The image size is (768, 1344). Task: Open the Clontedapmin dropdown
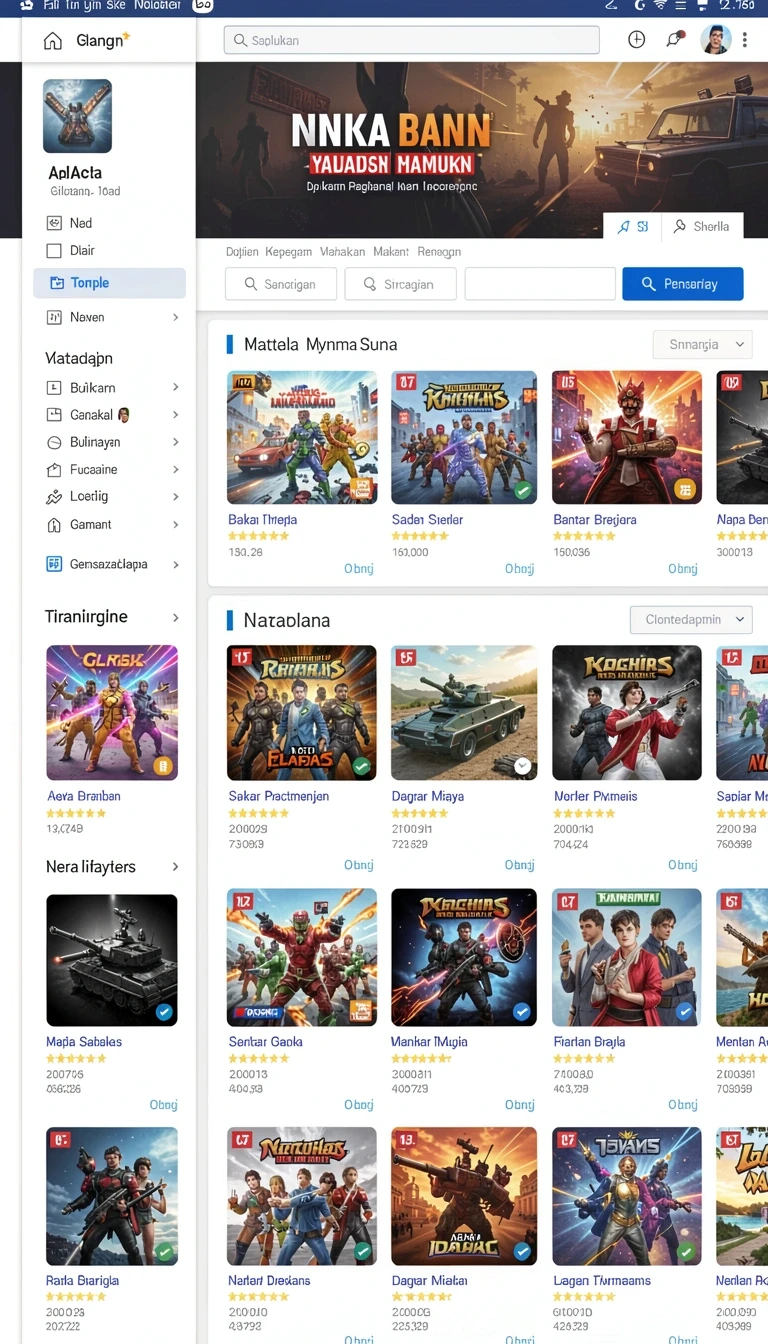[x=691, y=620]
